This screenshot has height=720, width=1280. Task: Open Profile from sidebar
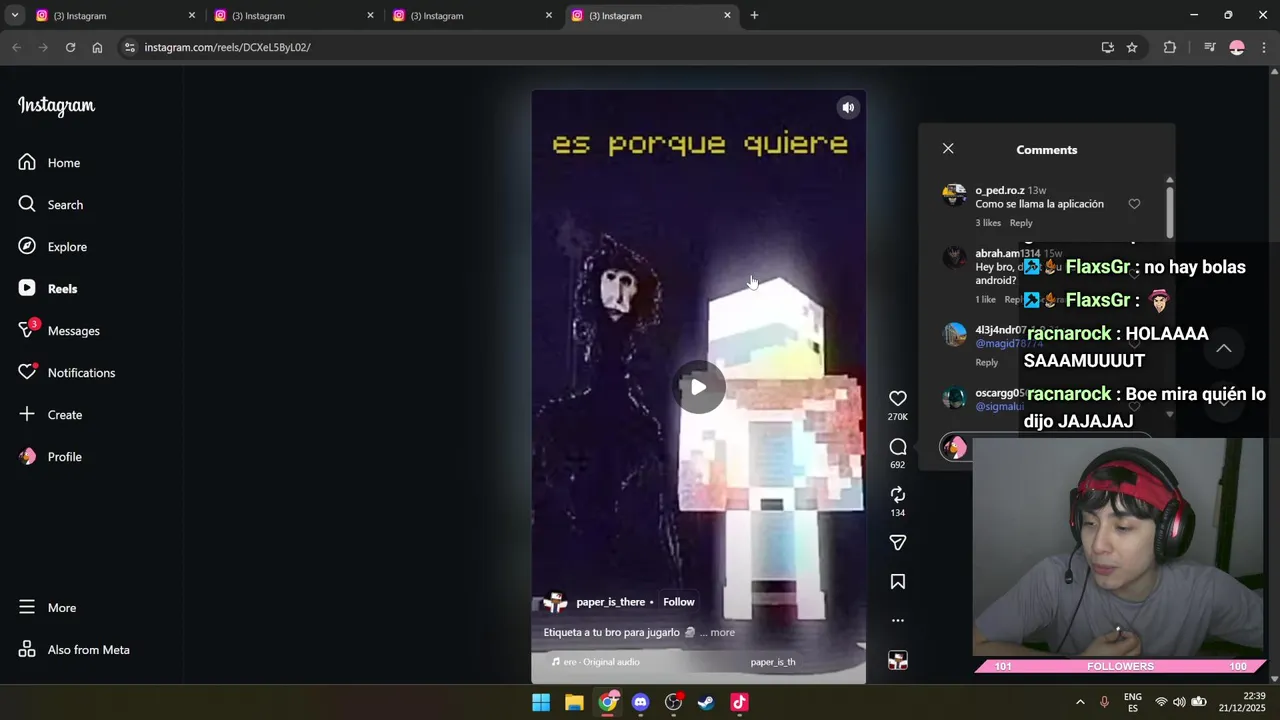click(x=50, y=457)
